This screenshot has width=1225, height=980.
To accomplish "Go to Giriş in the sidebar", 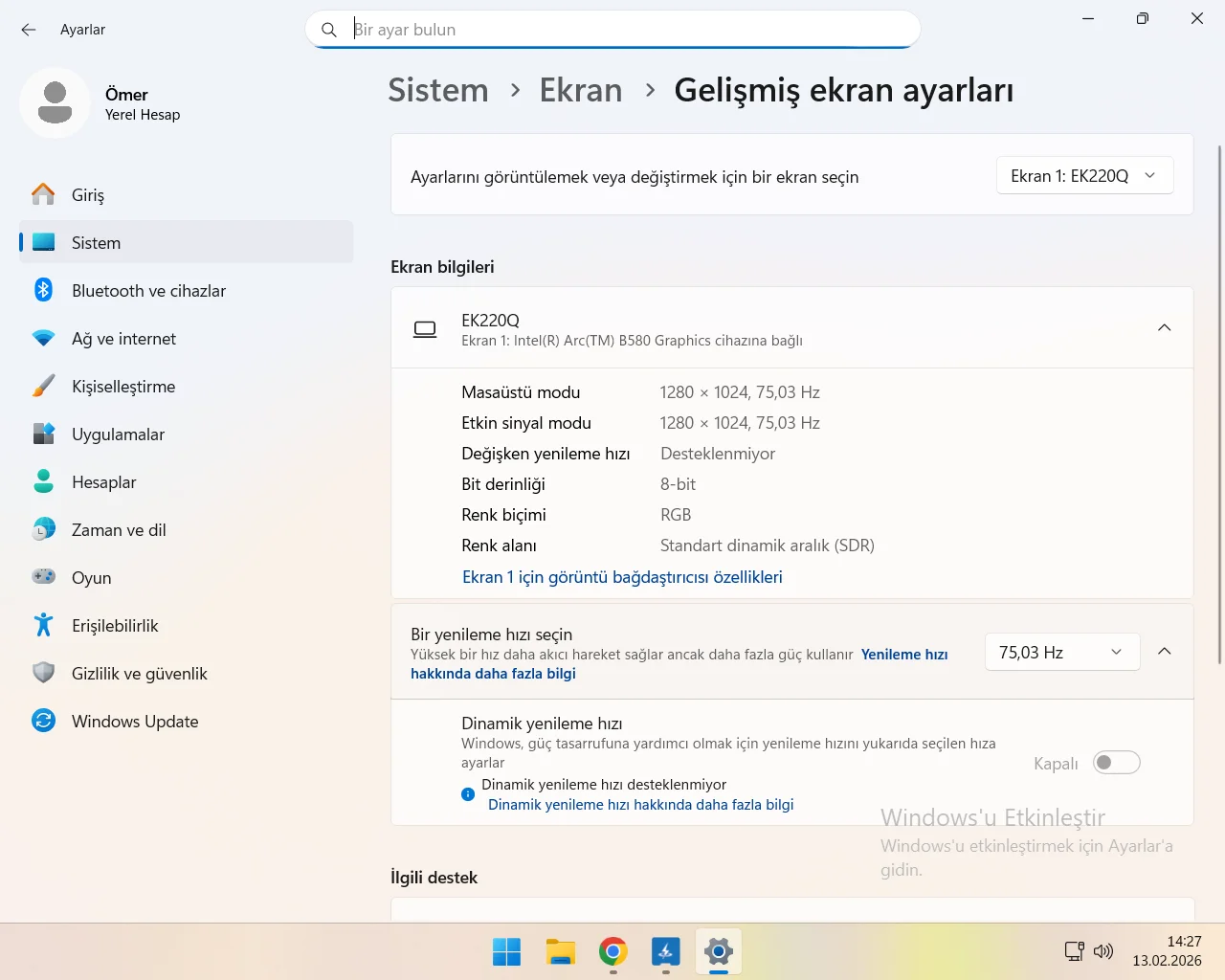I will (x=187, y=194).
